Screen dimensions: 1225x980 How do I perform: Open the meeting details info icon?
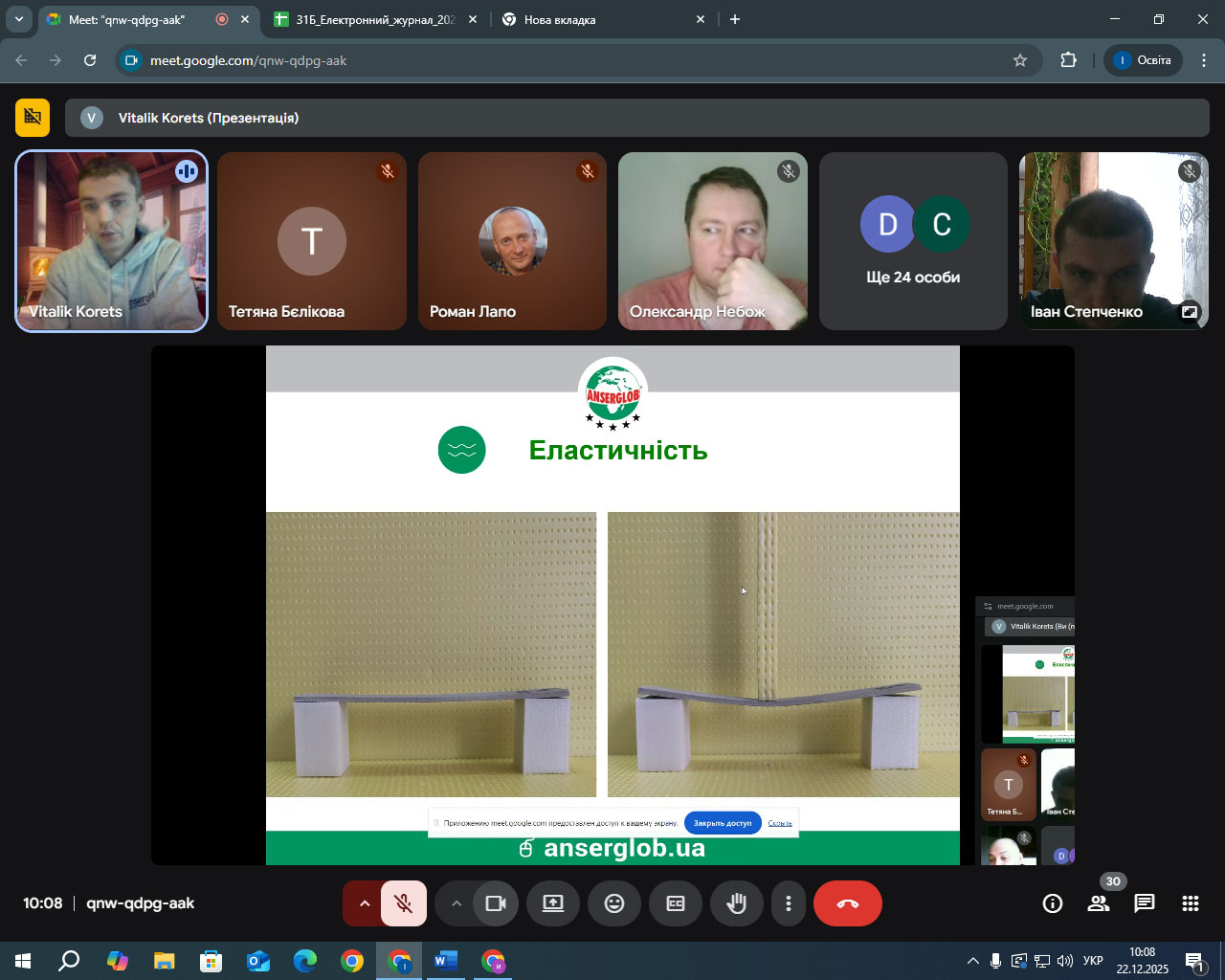point(1053,903)
